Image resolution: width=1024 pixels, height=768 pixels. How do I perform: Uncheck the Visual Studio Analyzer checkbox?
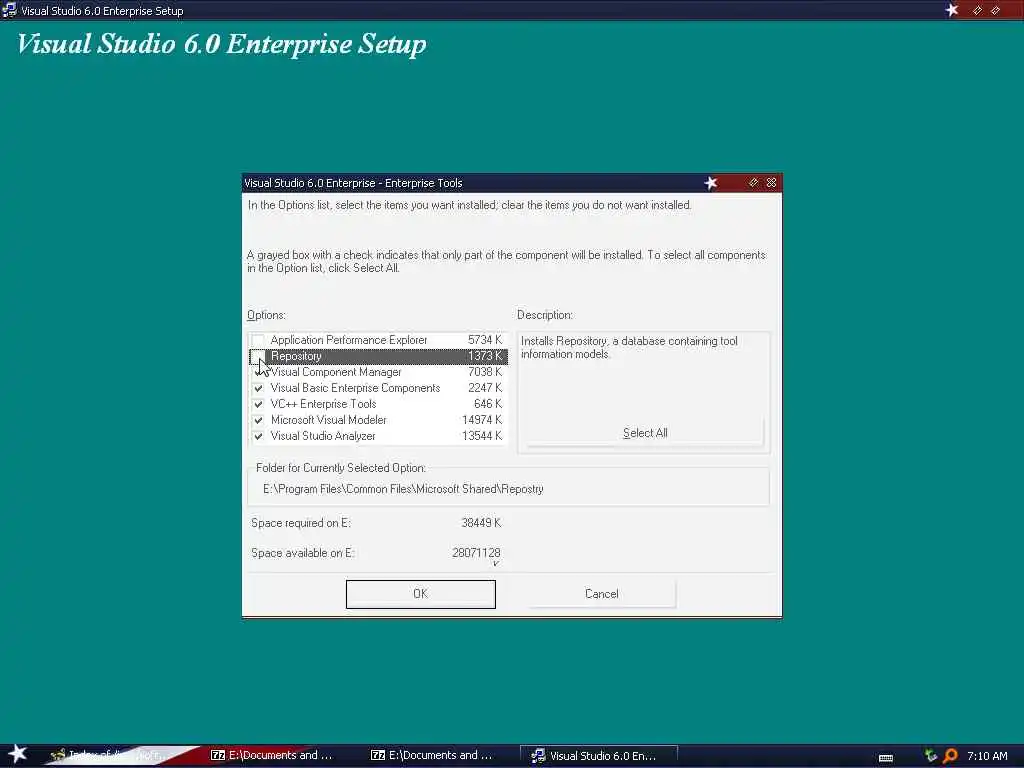(258, 436)
